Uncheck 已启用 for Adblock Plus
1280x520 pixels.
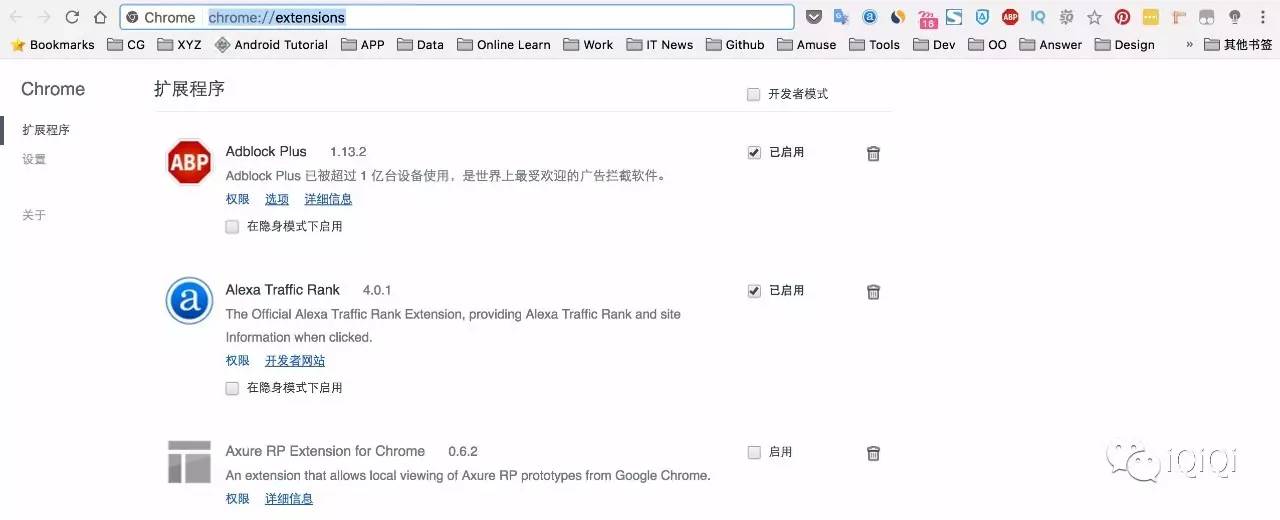pyautogui.click(x=754, y=152)
